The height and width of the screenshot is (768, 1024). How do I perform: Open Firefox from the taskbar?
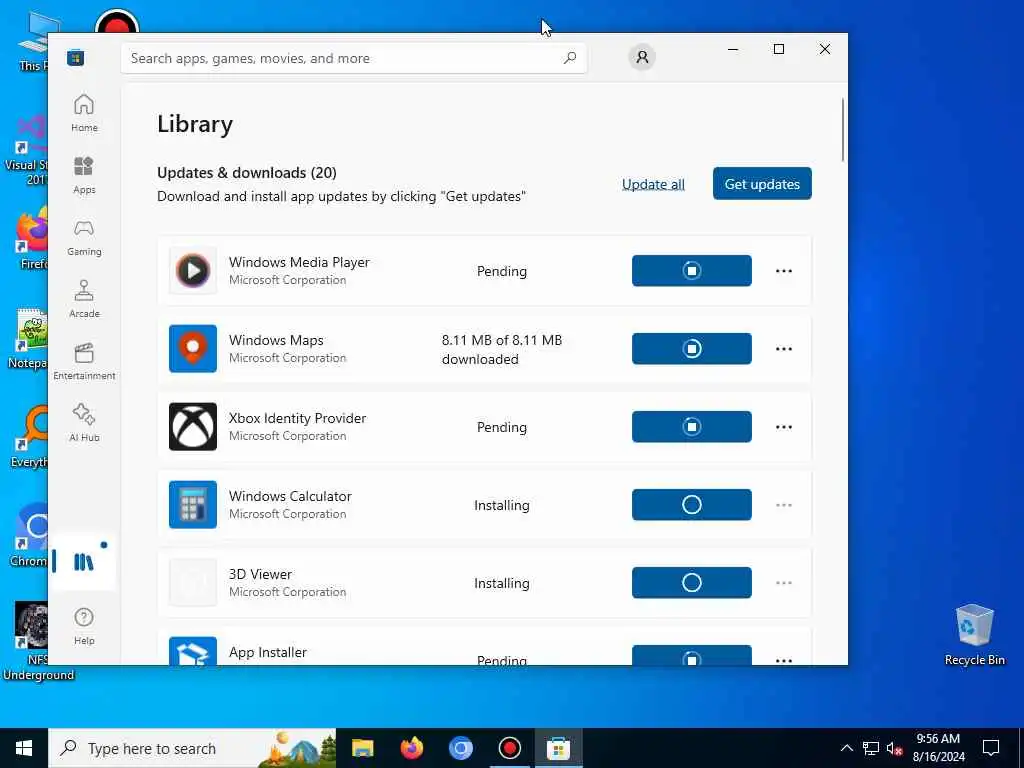pos(411,748)
